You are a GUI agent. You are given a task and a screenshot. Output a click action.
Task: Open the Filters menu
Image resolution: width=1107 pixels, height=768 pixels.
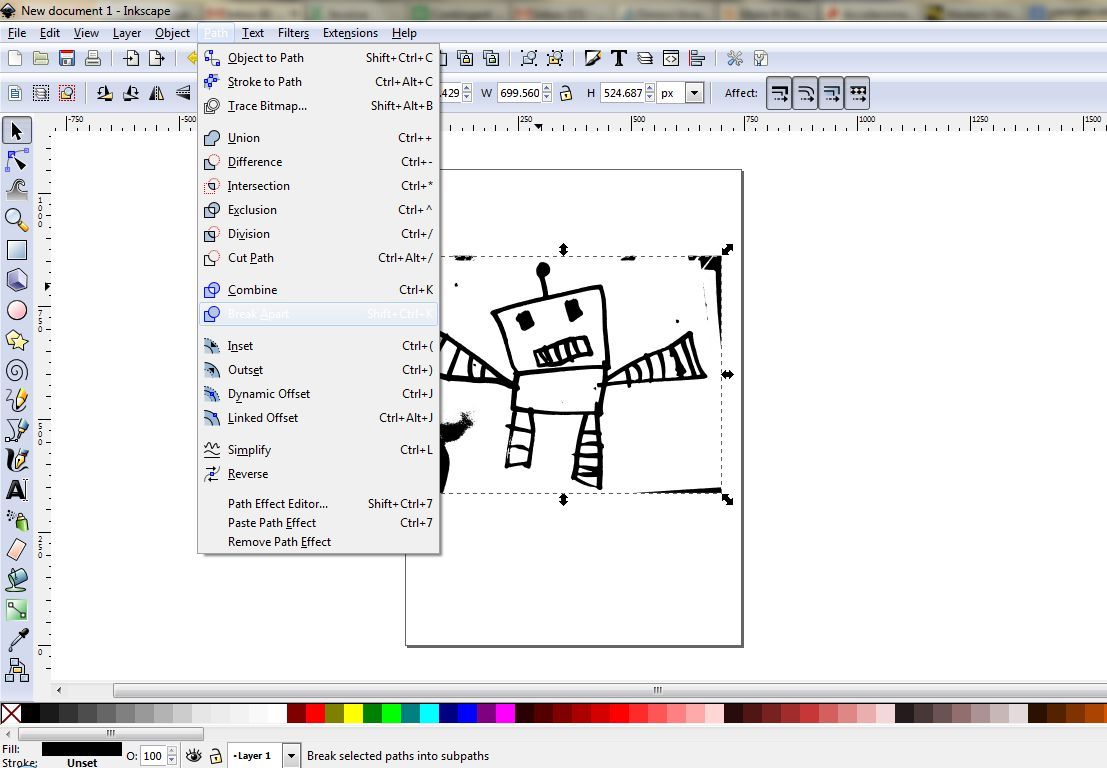coord(293,32)
